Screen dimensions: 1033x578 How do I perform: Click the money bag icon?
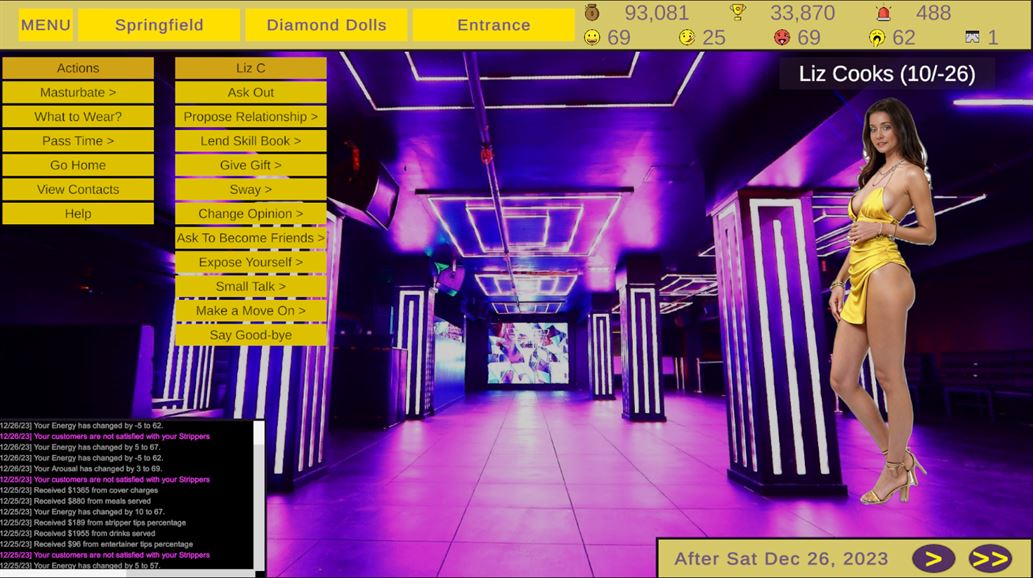[x=592, y=13]
